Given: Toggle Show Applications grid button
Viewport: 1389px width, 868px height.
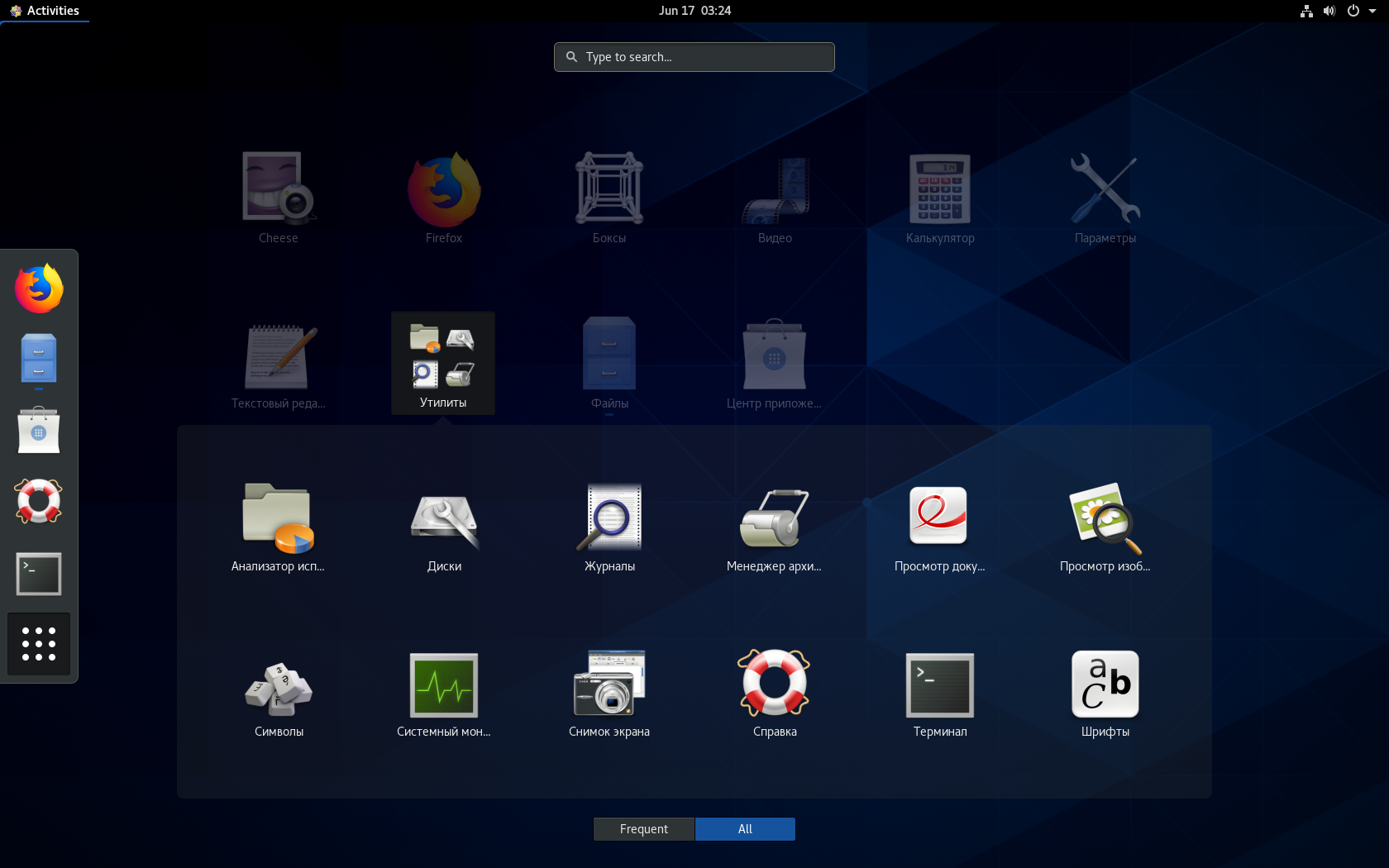Looking at the screenshot, I should [39, 644].
